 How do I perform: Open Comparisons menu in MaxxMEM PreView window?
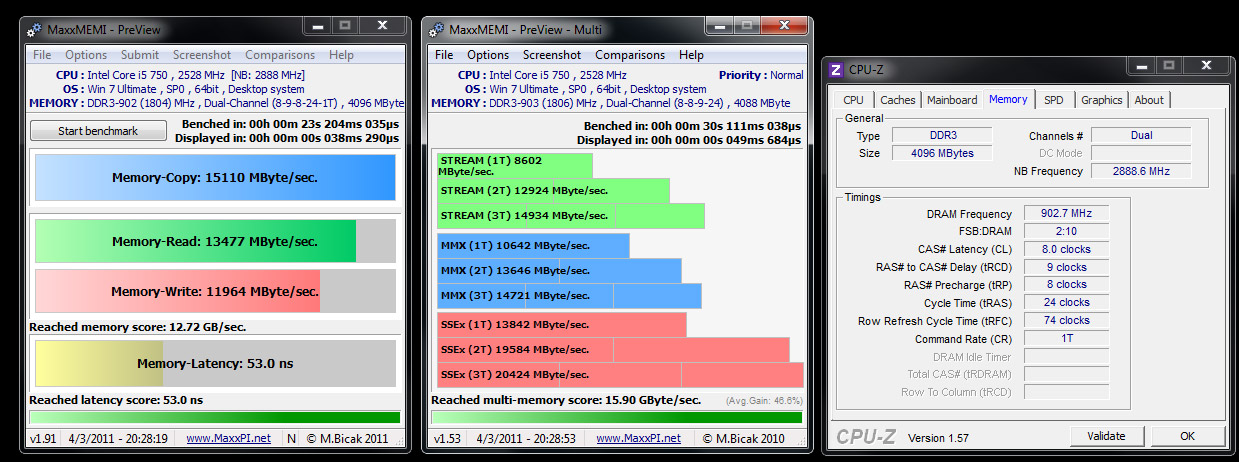point(280,55)
